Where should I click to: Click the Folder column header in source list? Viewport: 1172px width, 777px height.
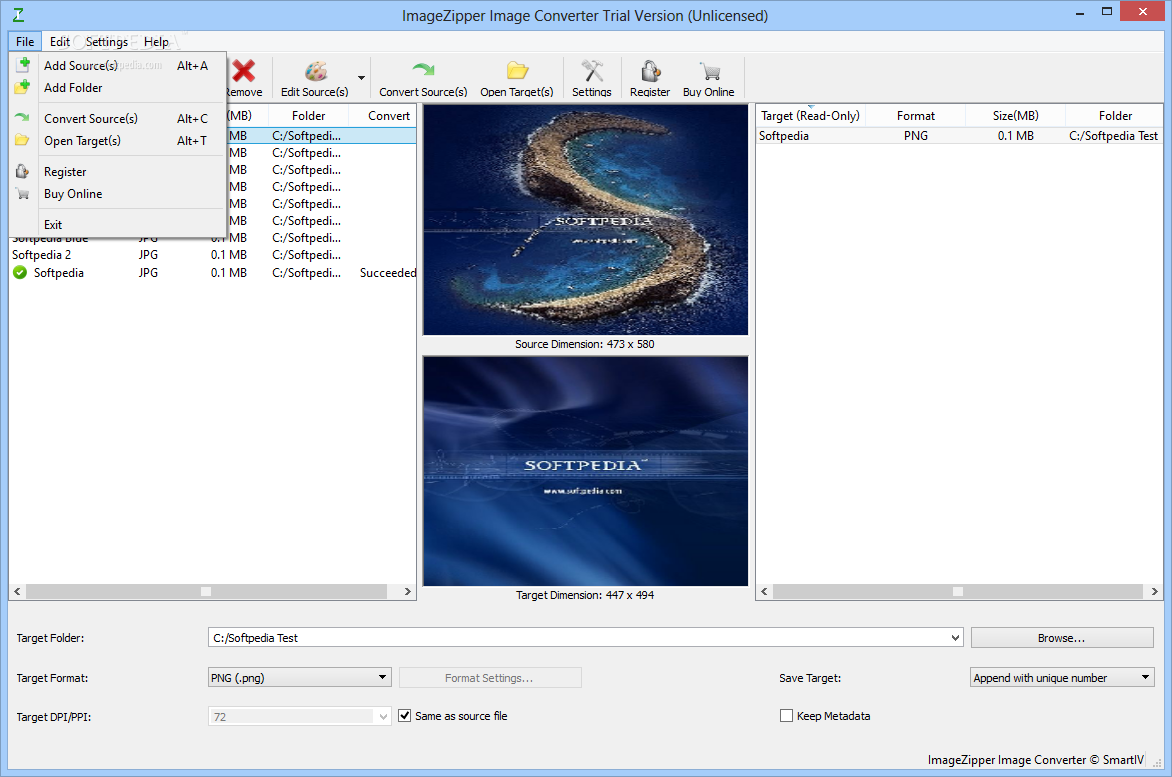point(309,116)
